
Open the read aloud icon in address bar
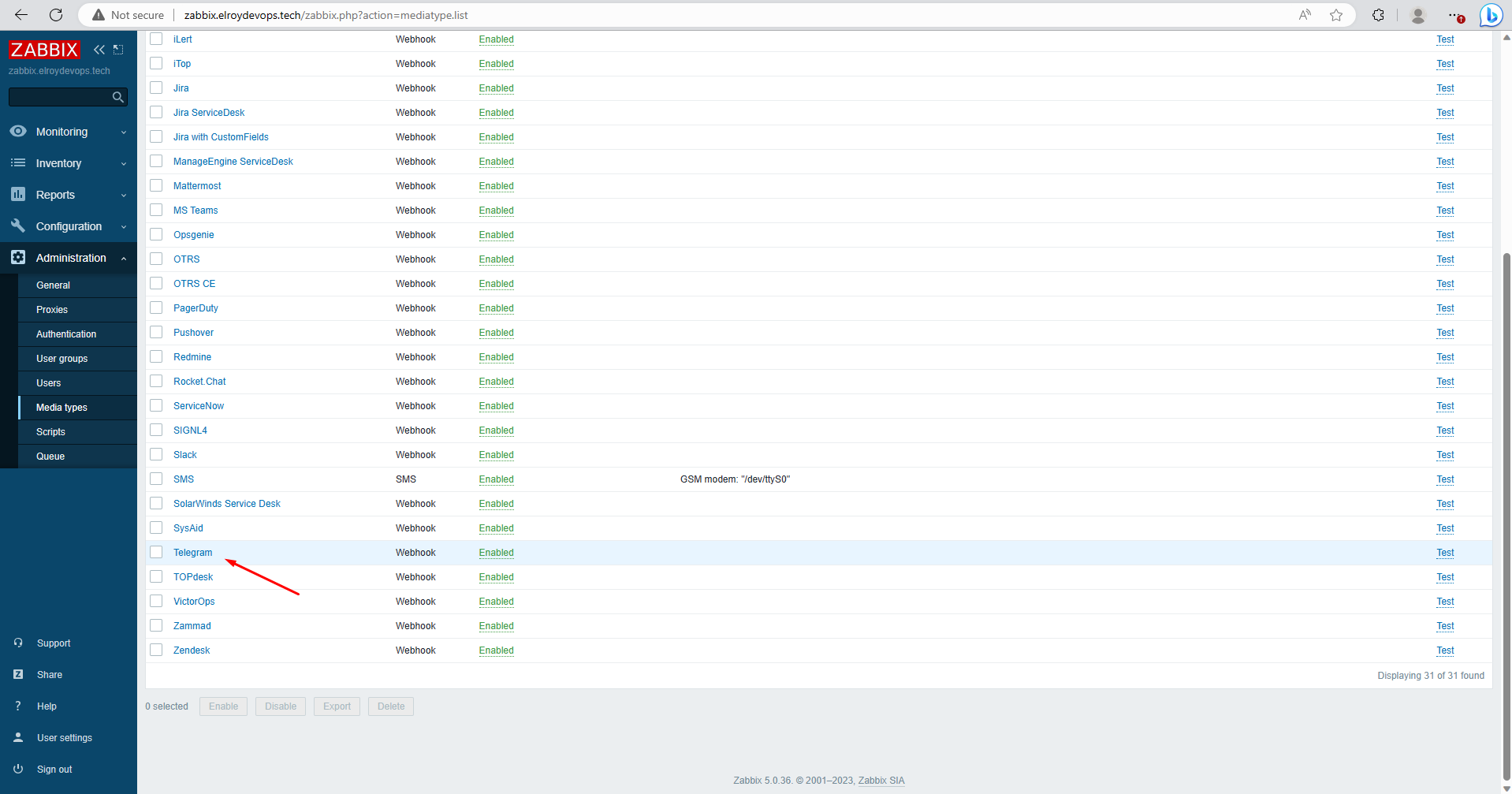(x=1305, y=15)
